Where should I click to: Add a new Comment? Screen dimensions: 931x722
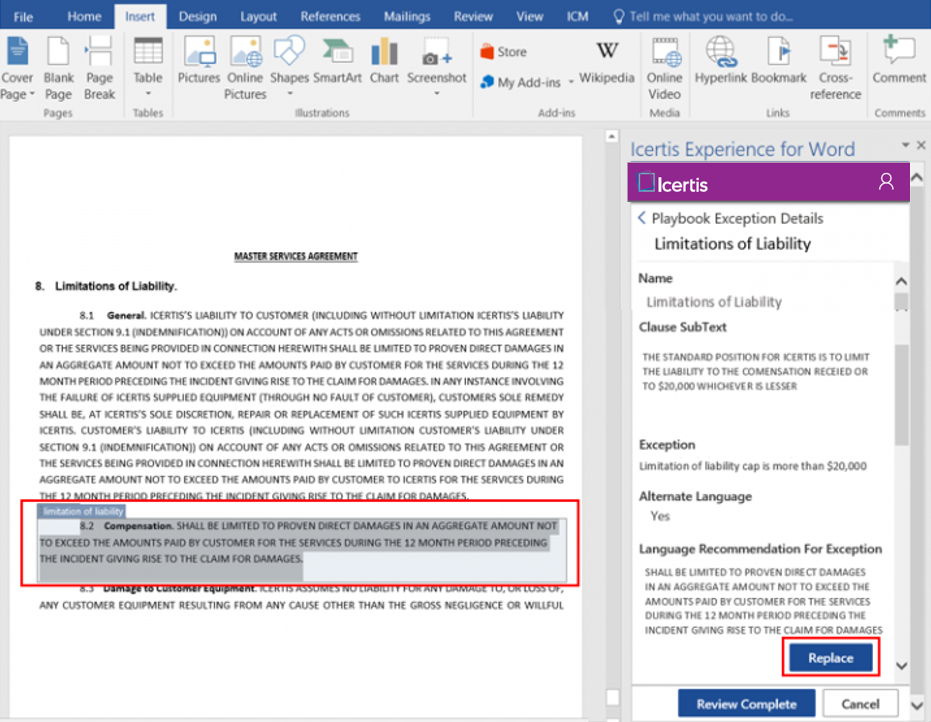click(898, 60)
